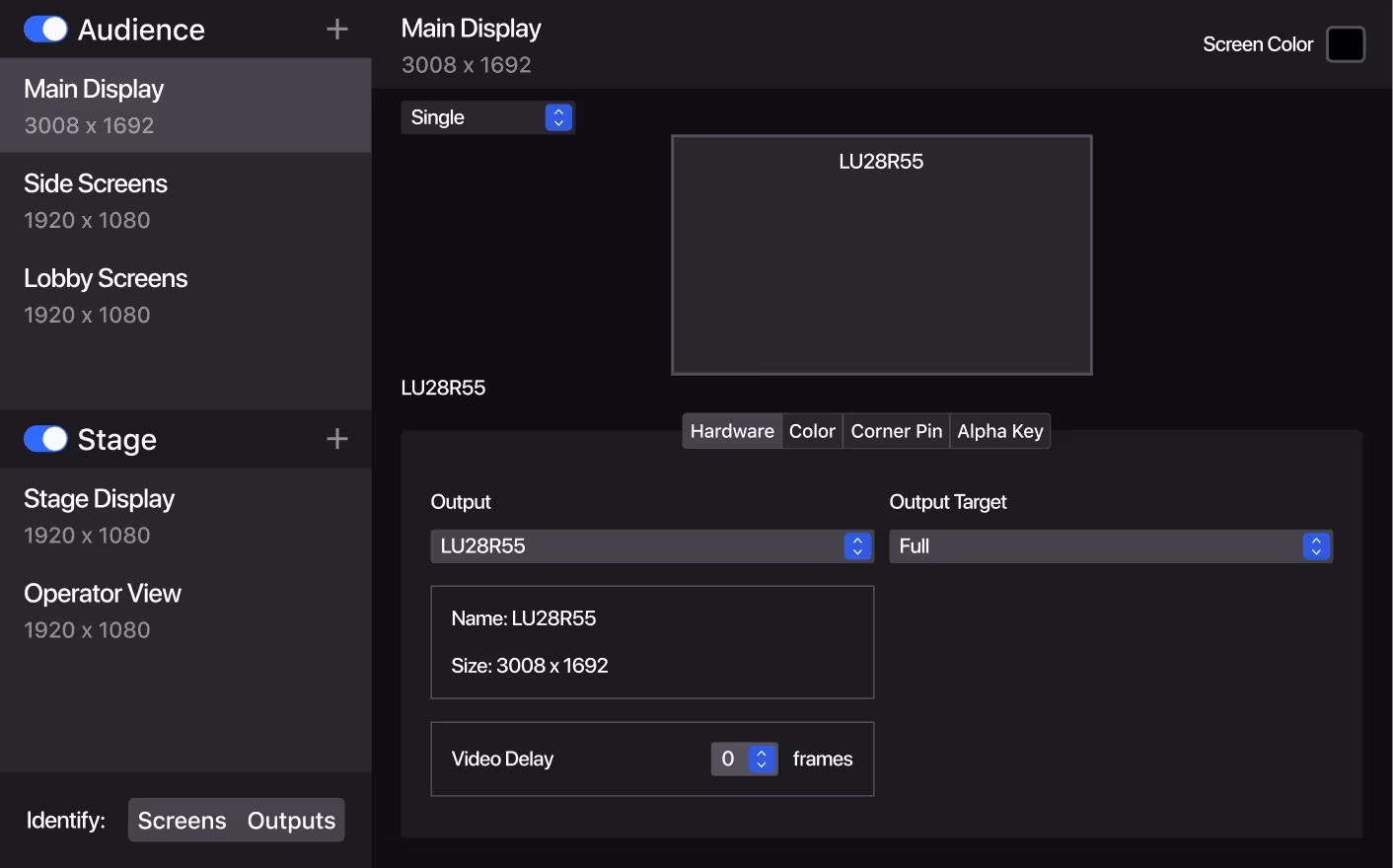
Task: Select the Operator View screen
Action: [185, 611]
